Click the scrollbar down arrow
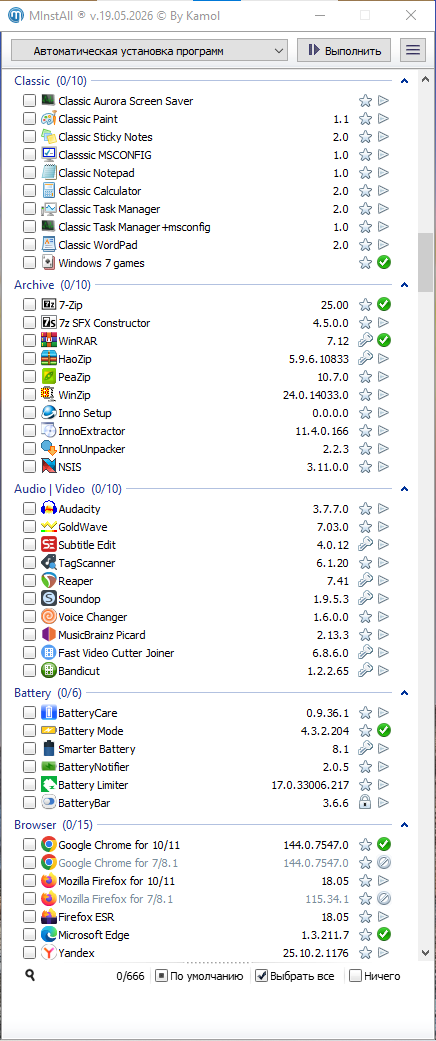The width and height of the screenshot is (436, 1041). (x=425, y=952)
